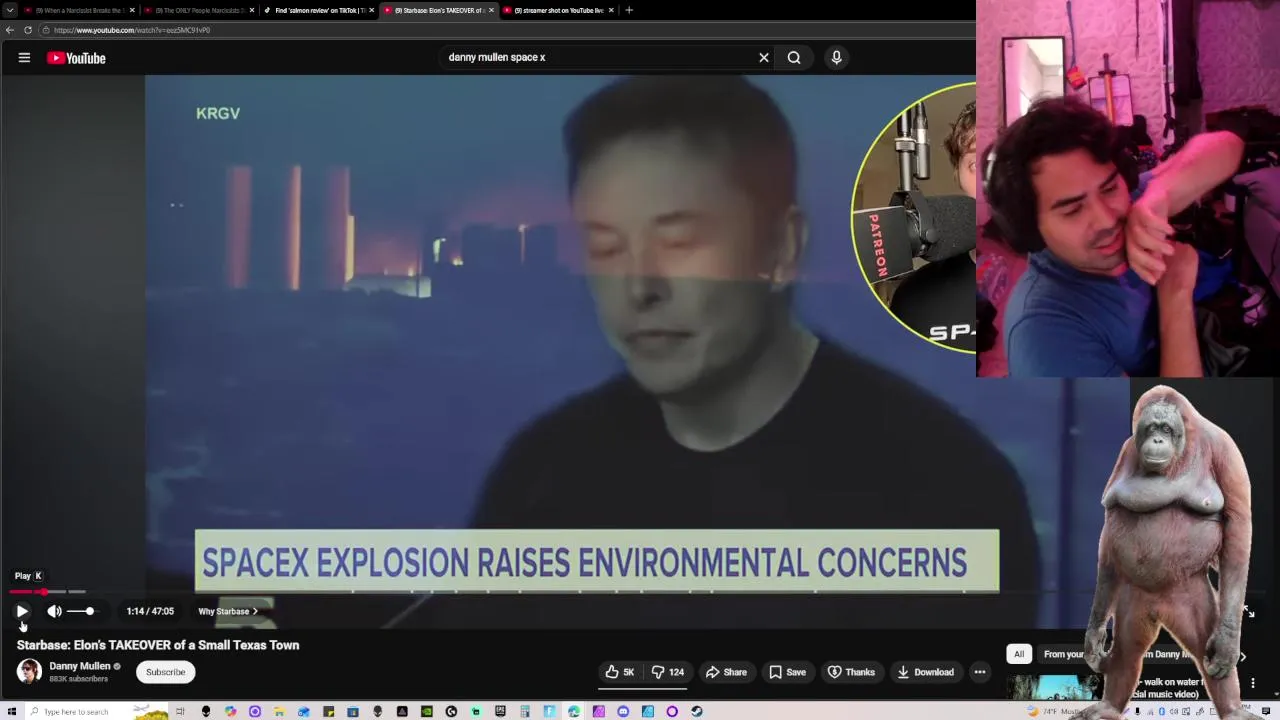Viewport: 1280px width, 720px height.
Task: Open options for the suggested sidebar video
Action: pyautogui.click(x=1252, y=684)
